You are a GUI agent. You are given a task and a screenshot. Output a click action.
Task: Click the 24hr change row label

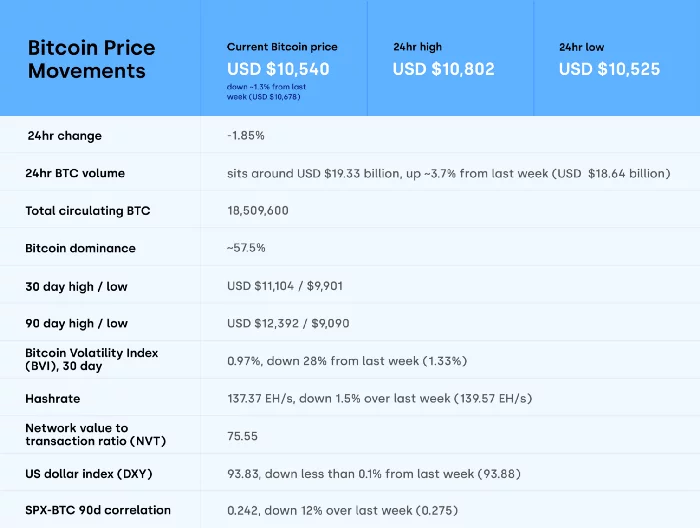point(65,136)
